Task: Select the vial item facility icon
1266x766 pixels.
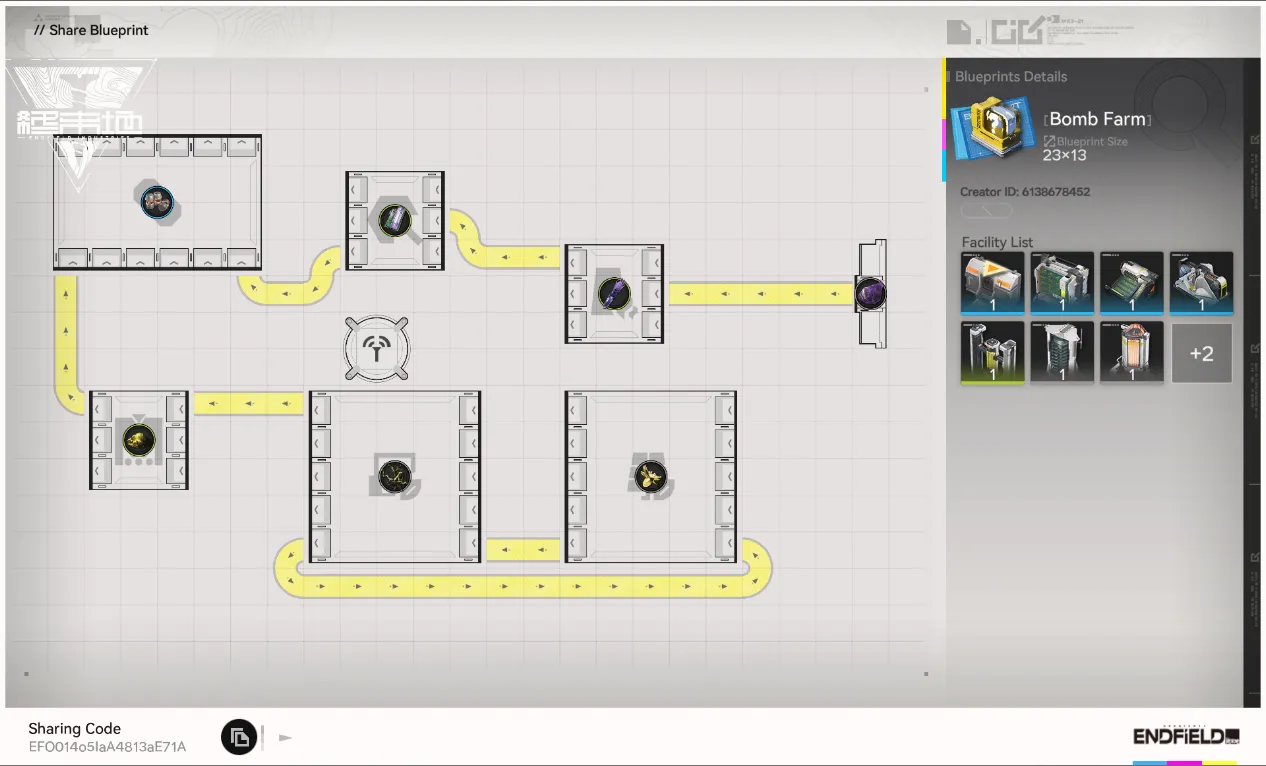Action: point(394,219)
